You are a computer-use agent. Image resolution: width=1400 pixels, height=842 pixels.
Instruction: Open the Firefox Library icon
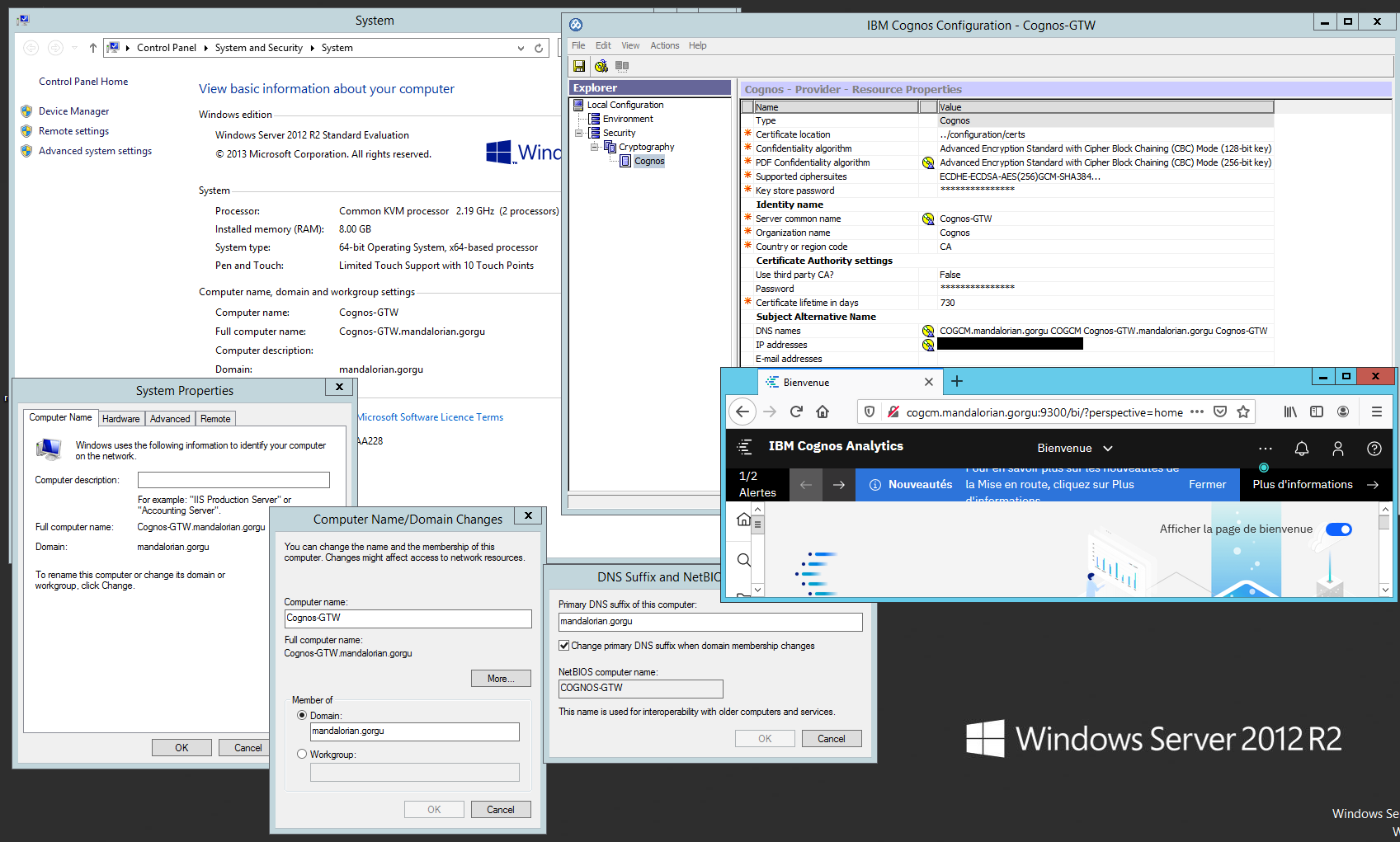tap(1290, 412)
